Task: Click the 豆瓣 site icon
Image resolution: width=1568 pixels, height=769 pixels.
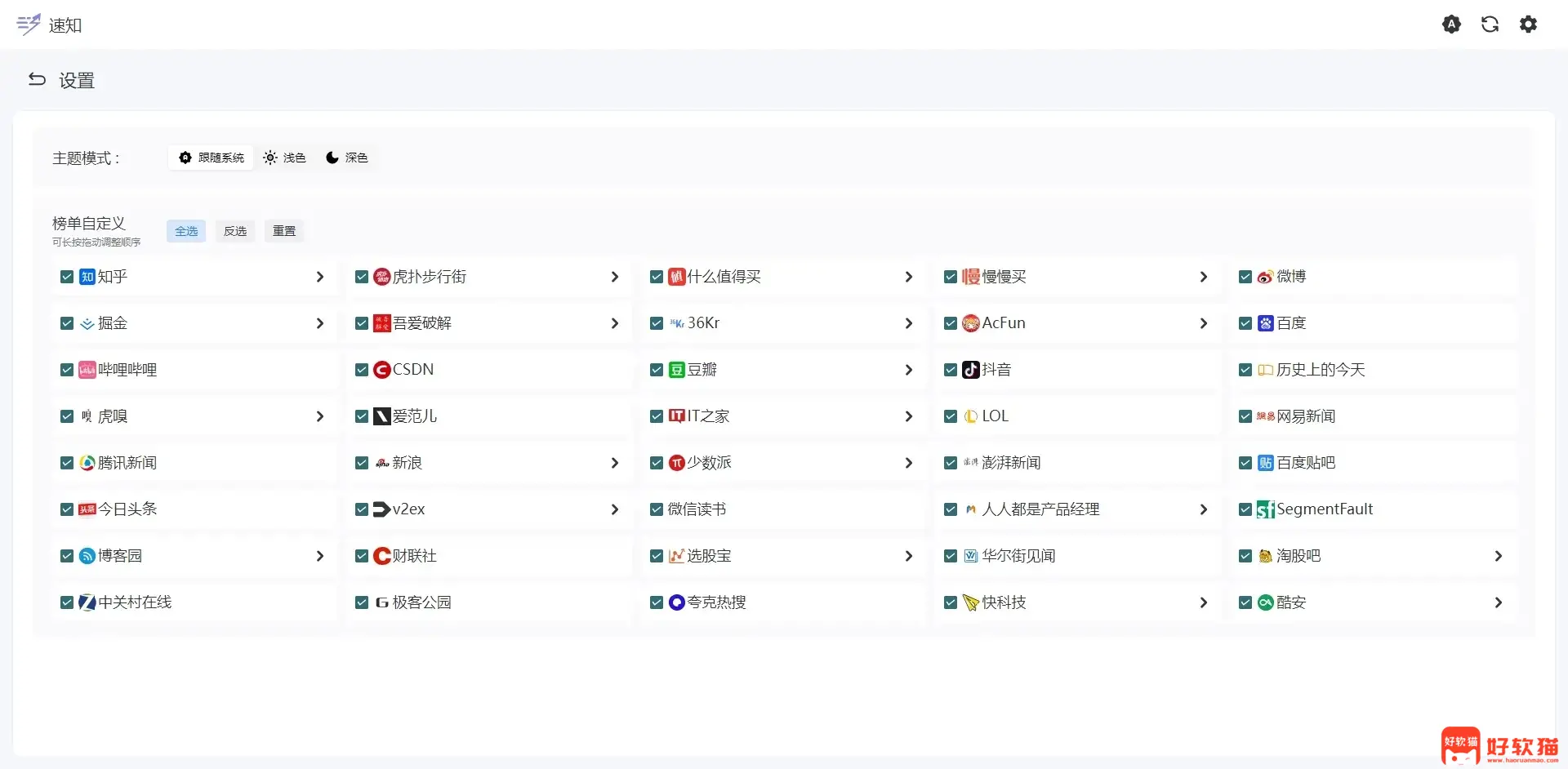Action: tap(676, 370)
